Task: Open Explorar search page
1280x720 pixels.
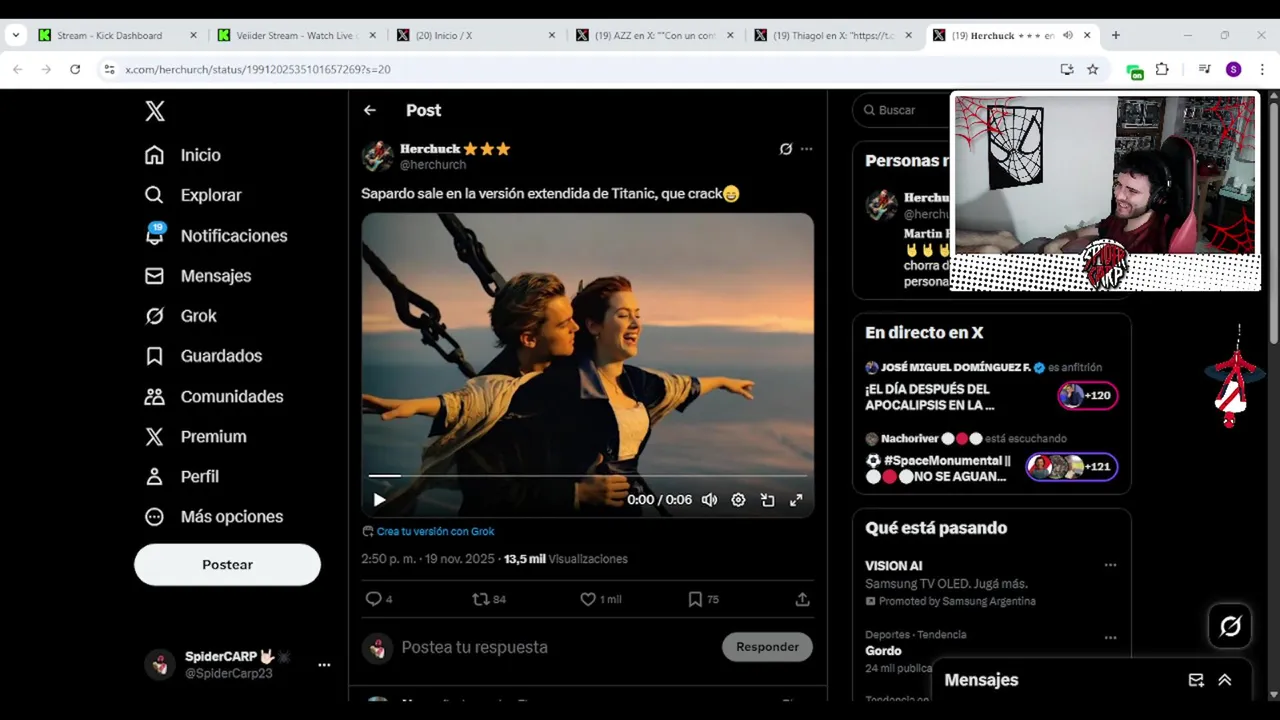Action: click(193, 195)
